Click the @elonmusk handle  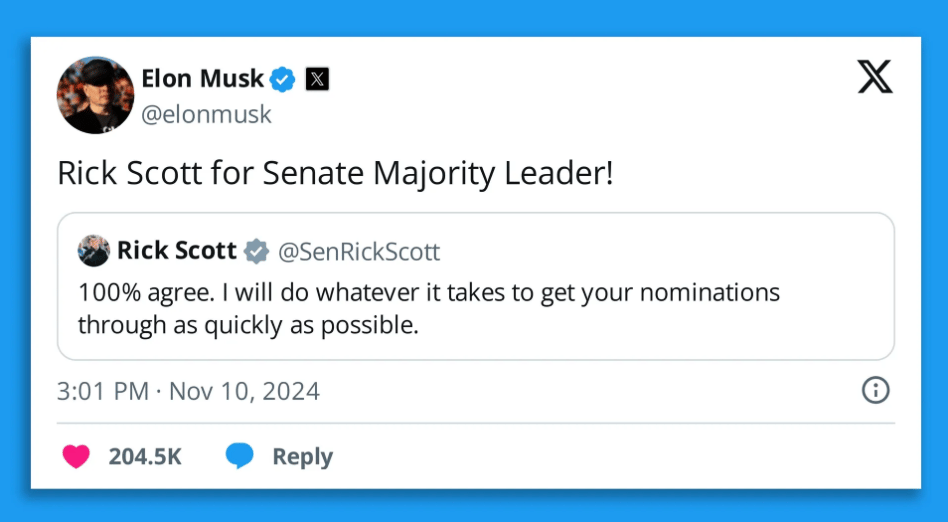pyautogui.click(x=206, y=114)
